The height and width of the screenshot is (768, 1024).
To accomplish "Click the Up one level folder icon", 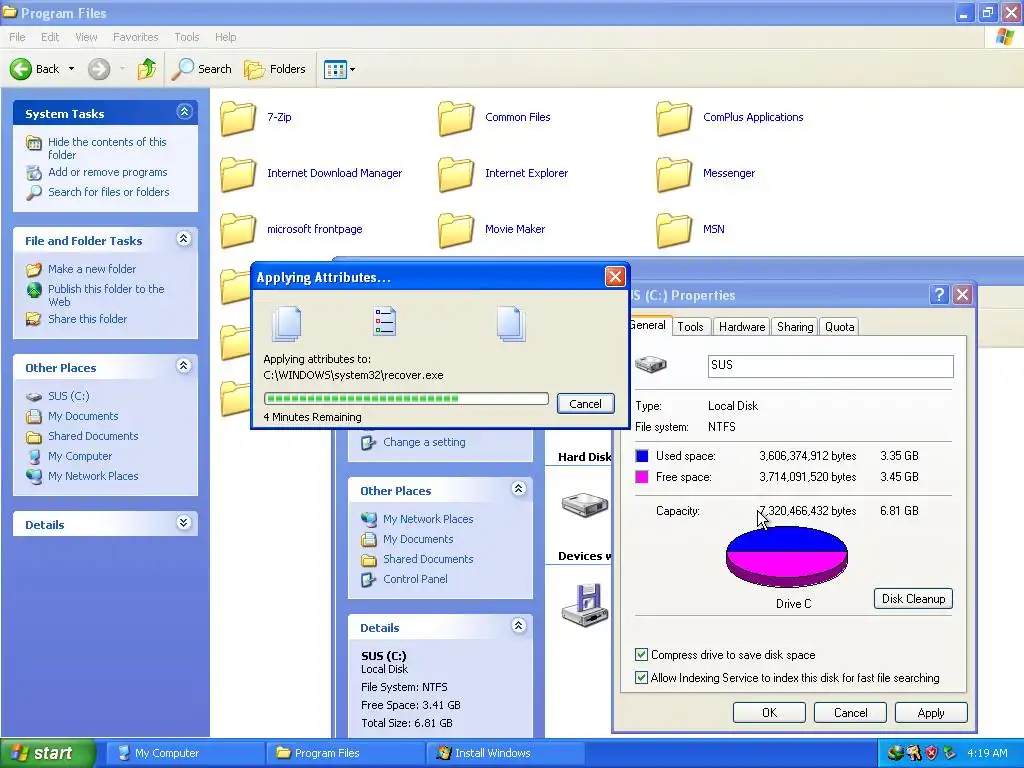I will click(147, 69).
